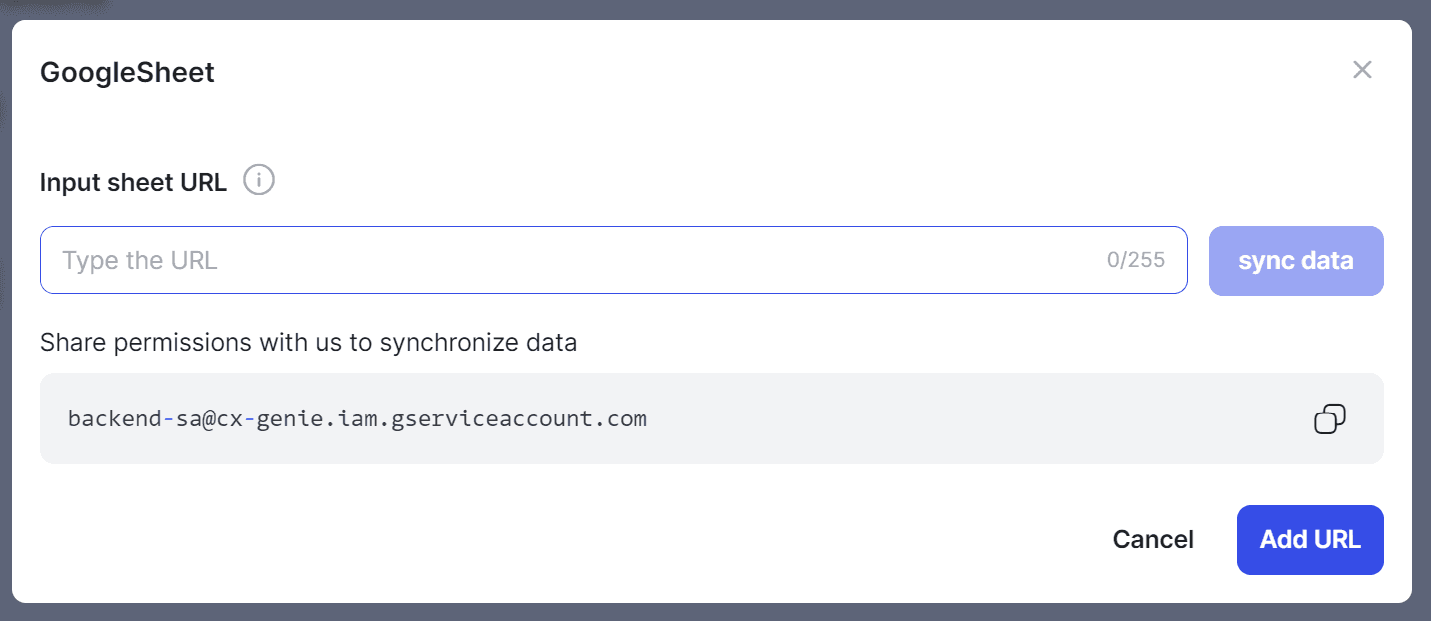The image size is (1431, 621).
Task: Copy the service account email using the copy icon
Action: (1329, 419)
